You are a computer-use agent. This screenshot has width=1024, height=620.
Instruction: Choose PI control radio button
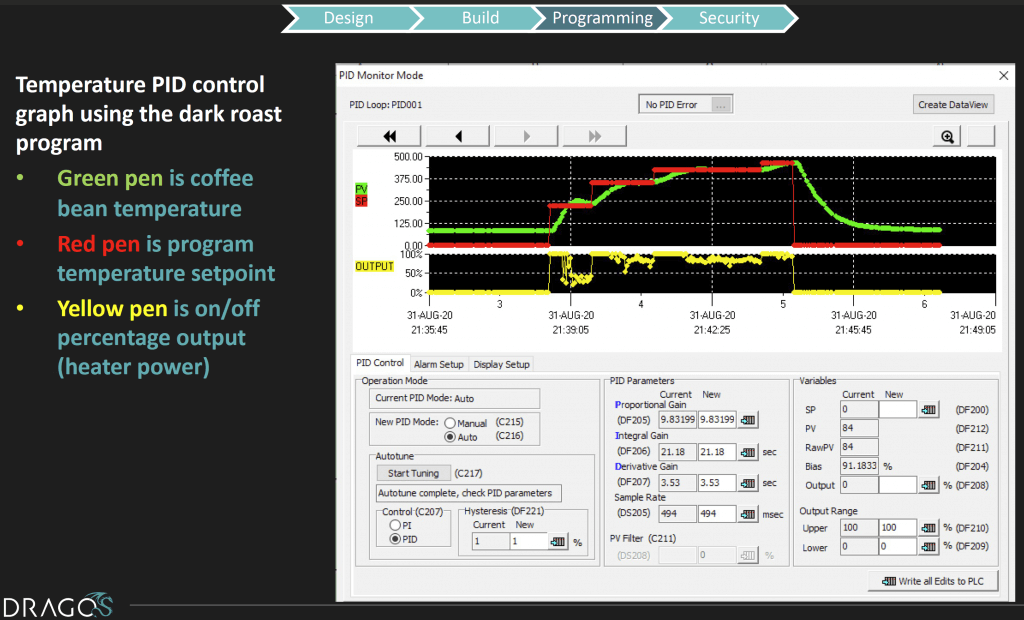pos(393,525)
